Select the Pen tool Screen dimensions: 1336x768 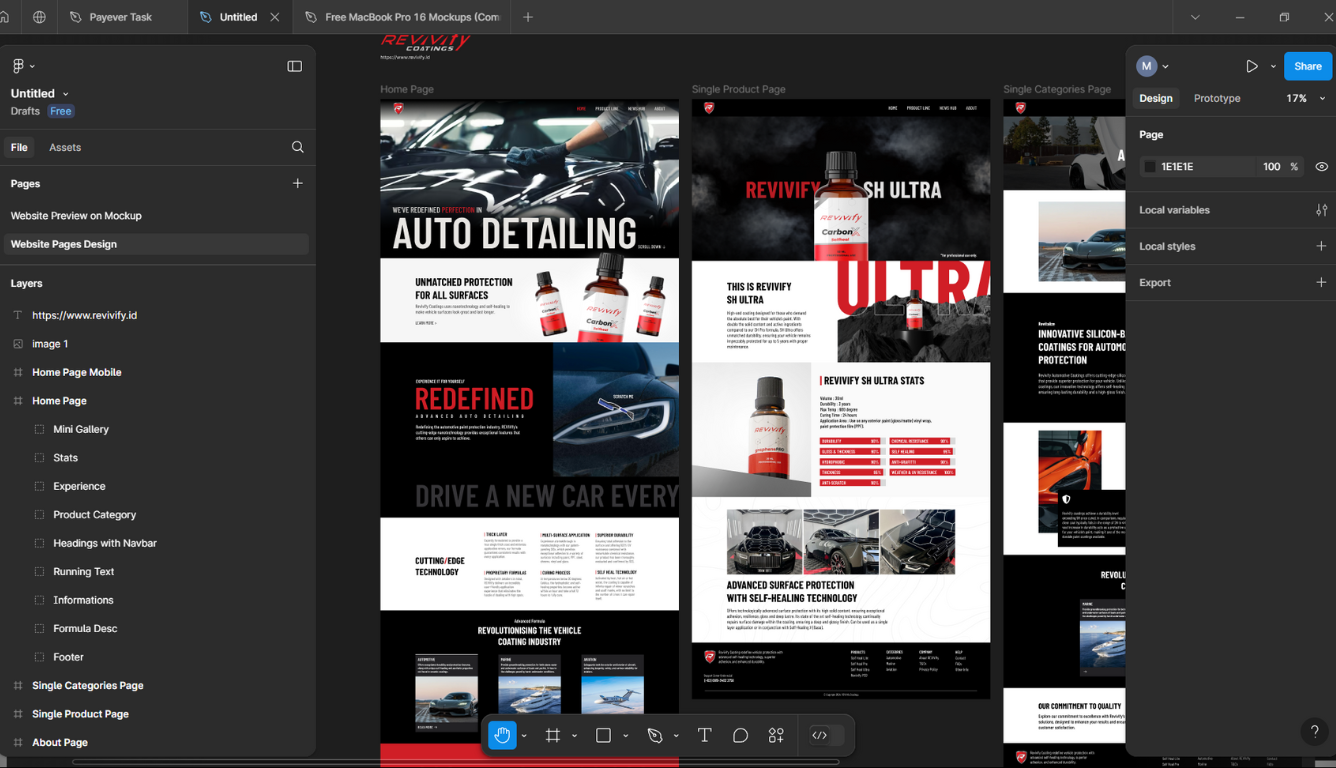coord(655,735)
